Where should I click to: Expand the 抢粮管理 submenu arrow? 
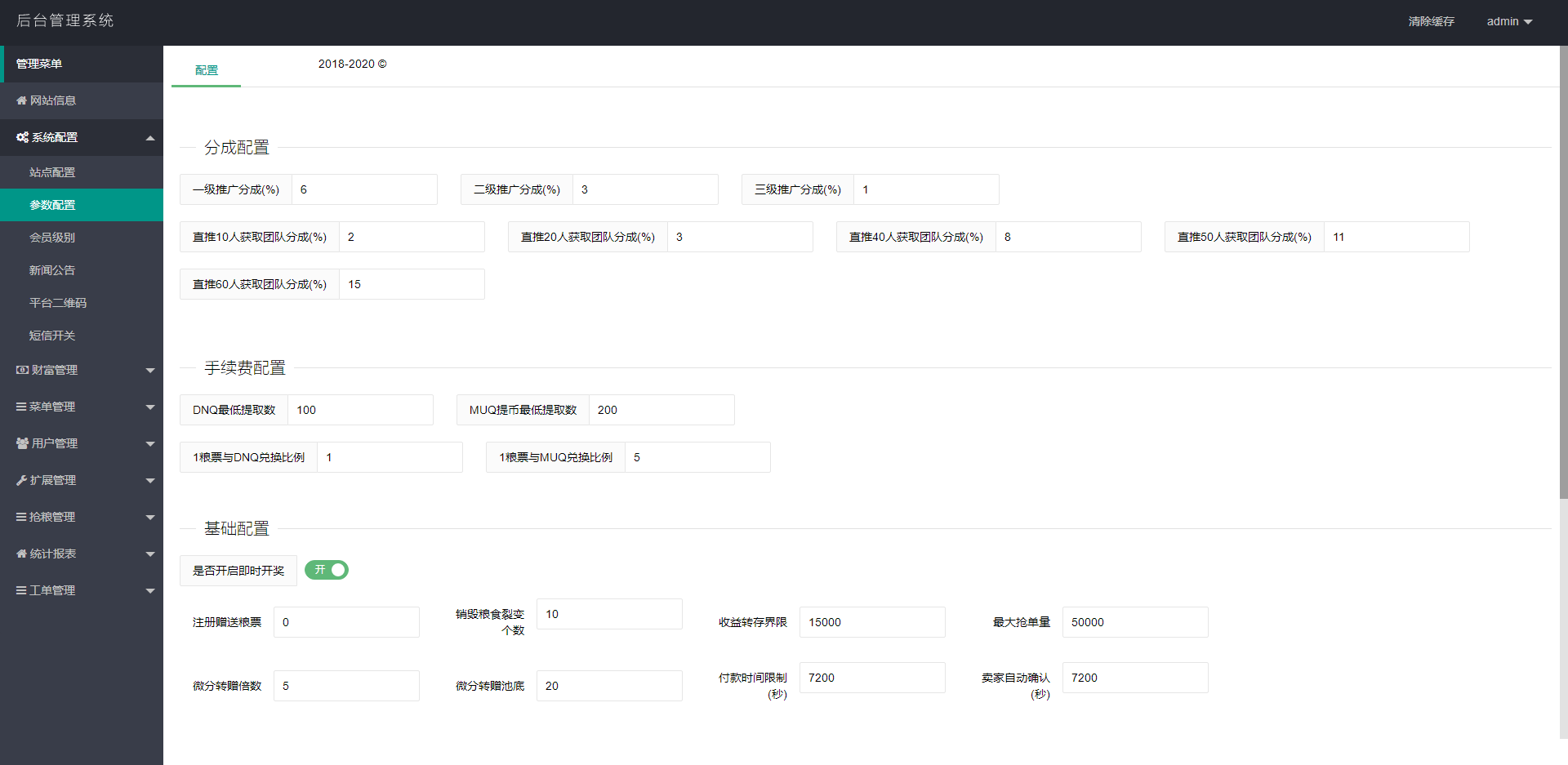pos(150,518)
